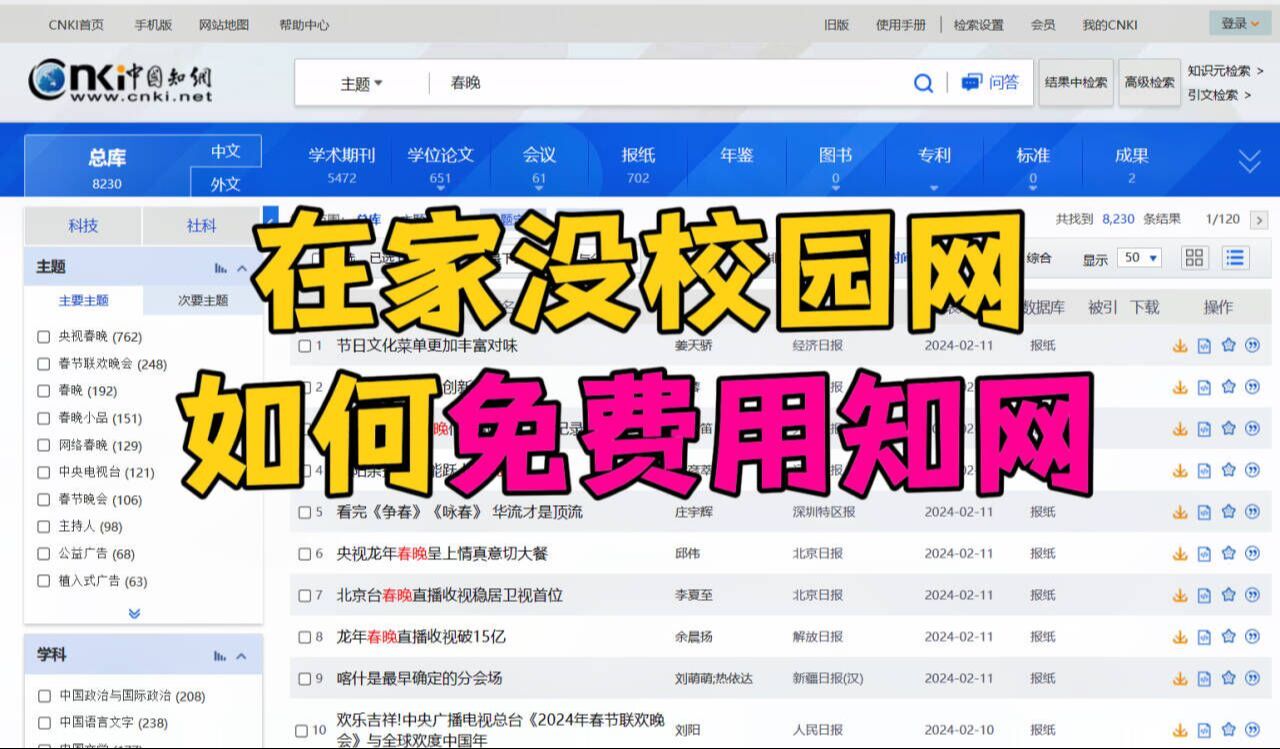
Task: Download 看完《争春》《咏春》华流才是顶流
Action: coord(1180,512)
